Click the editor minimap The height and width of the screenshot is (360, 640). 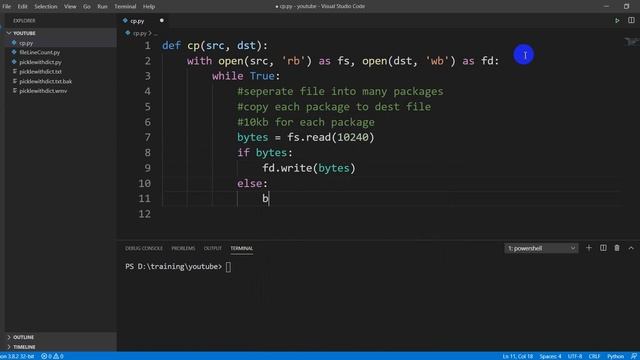631,42
